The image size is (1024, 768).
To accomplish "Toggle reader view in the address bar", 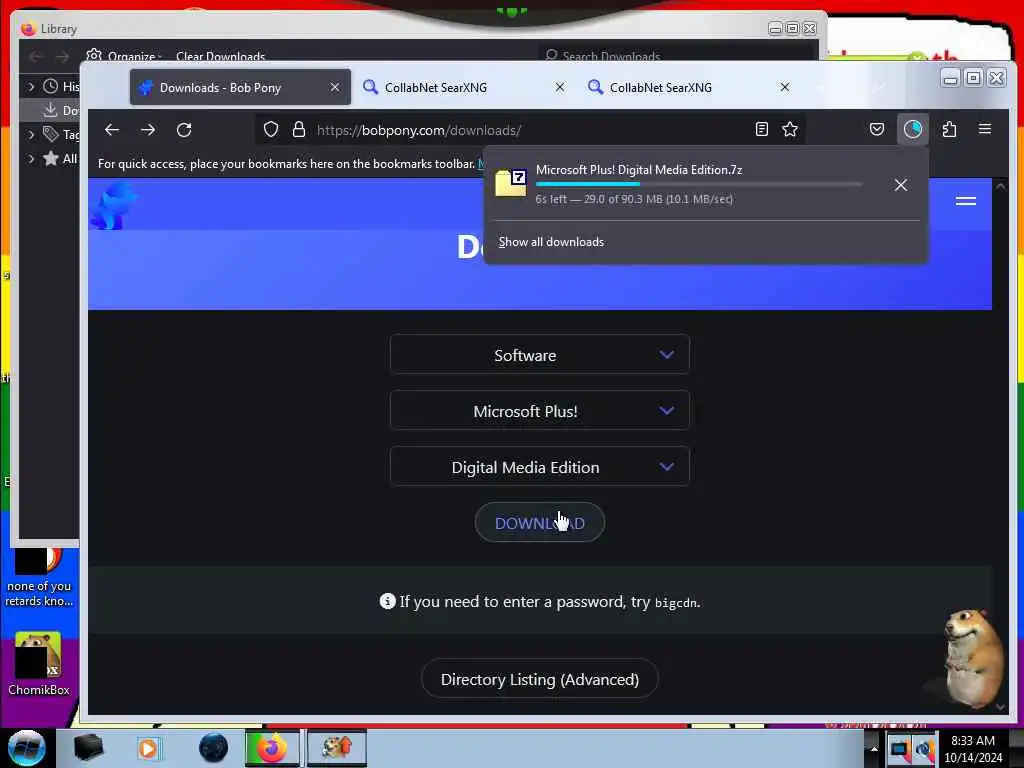I will [x=761, y=129].
